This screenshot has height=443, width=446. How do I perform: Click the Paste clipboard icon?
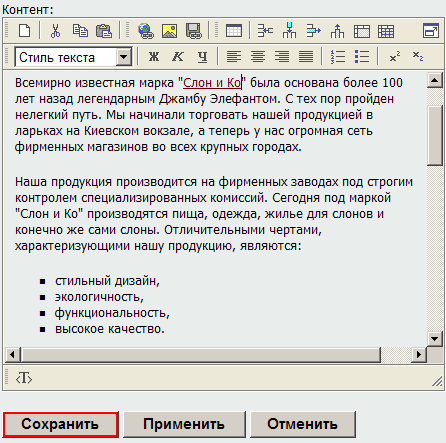pyautogui.click(x=104, y=31)
